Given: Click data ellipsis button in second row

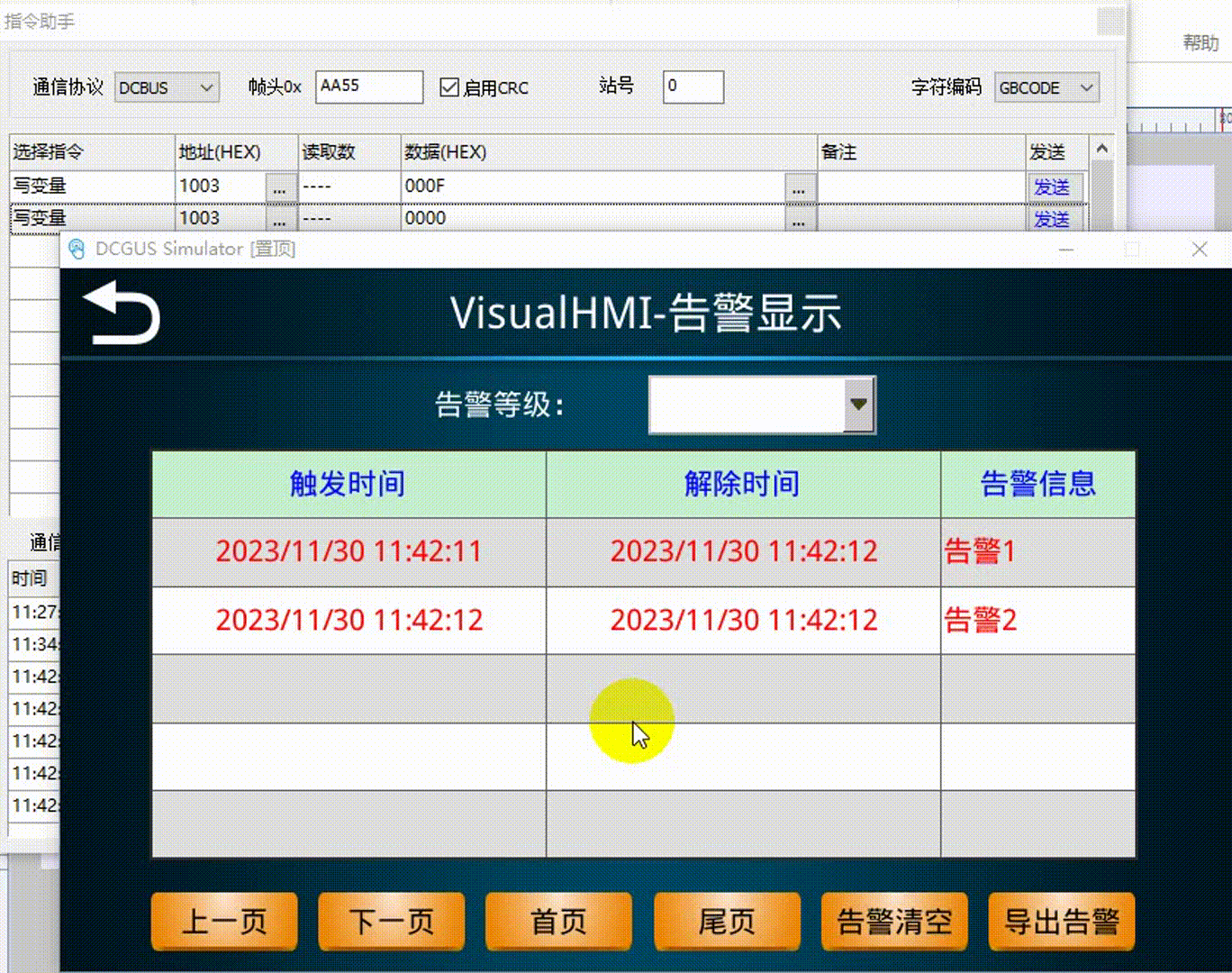Looking at the screenshot, I should click(x=799, y=220).
